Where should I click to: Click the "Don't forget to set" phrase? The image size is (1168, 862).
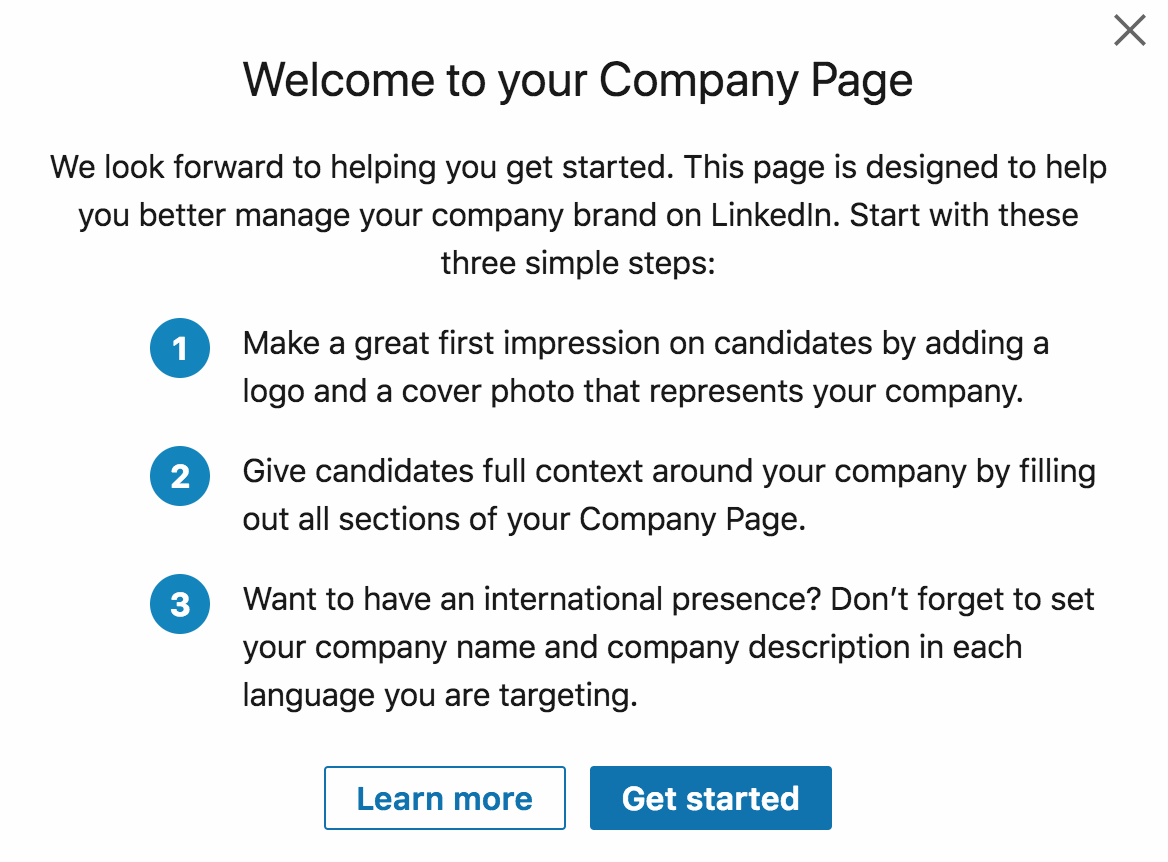tap(963, 599)
